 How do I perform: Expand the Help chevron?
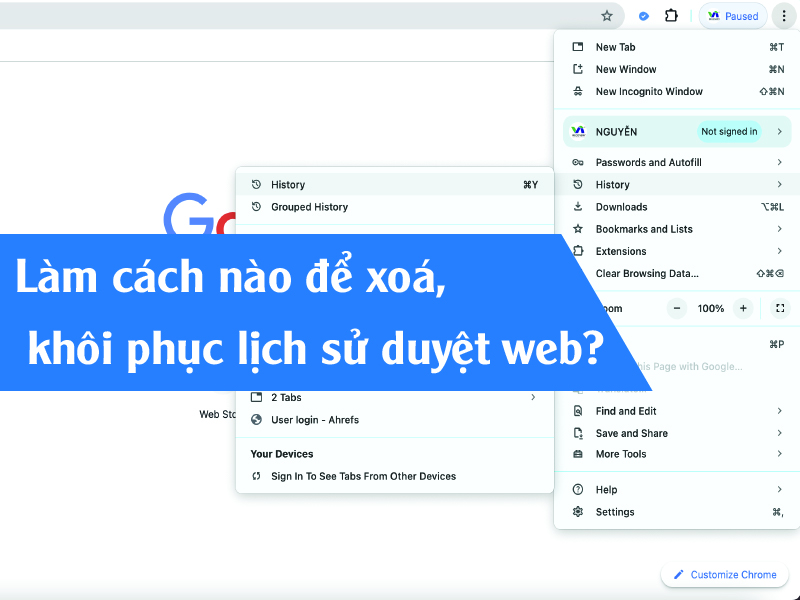coord(780,489)
